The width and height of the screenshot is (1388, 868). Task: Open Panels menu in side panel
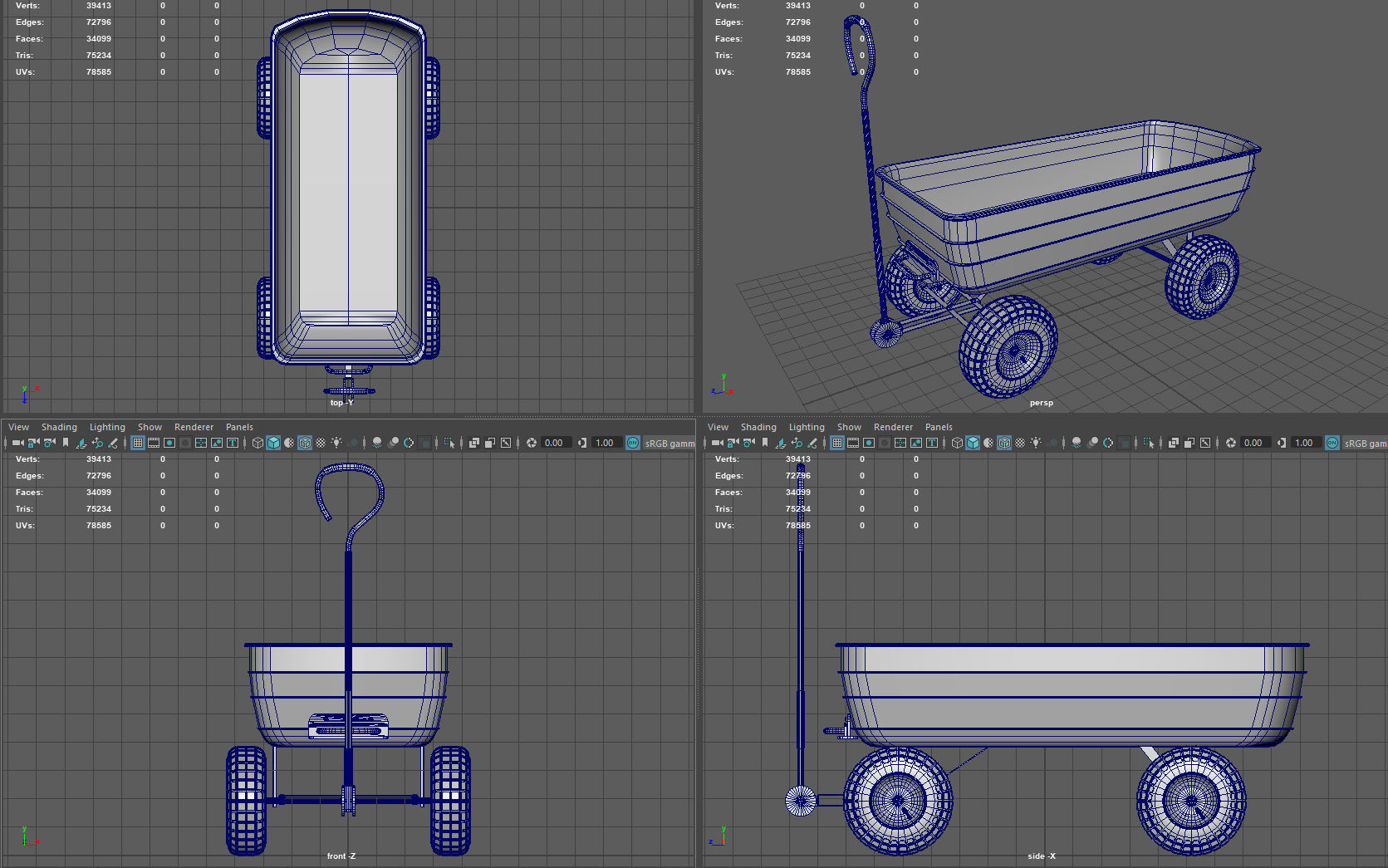click(939, 427)
